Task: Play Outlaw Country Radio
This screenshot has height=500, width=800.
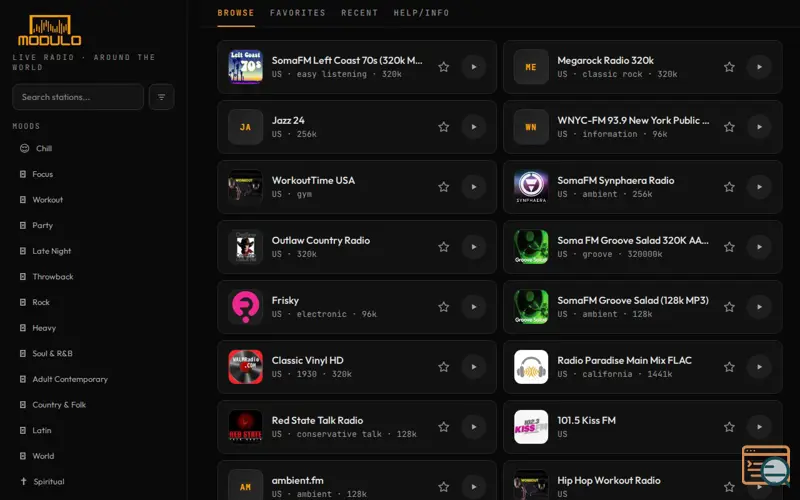Action: click(474, 247)
